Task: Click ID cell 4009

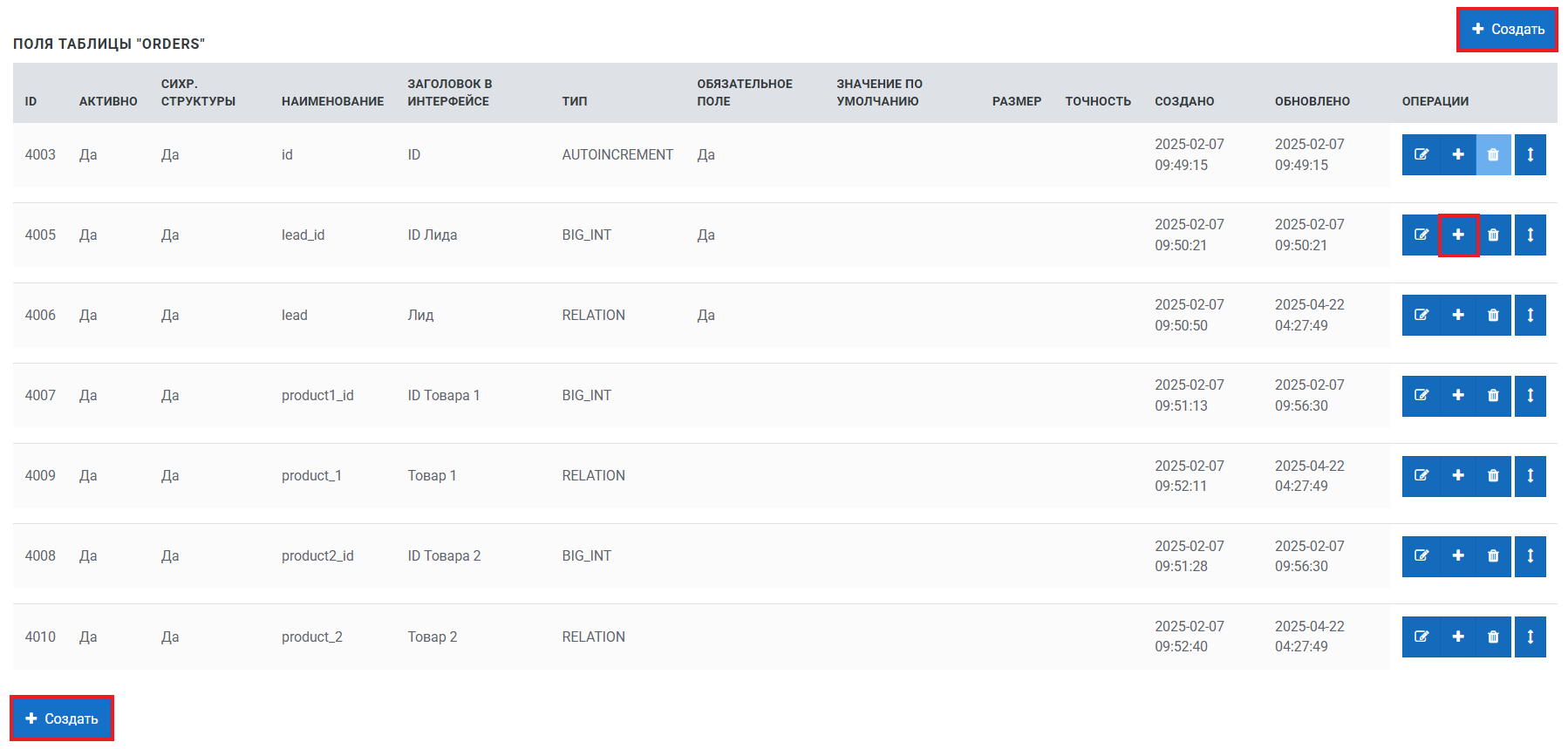Action: click(x=40, y=475)
